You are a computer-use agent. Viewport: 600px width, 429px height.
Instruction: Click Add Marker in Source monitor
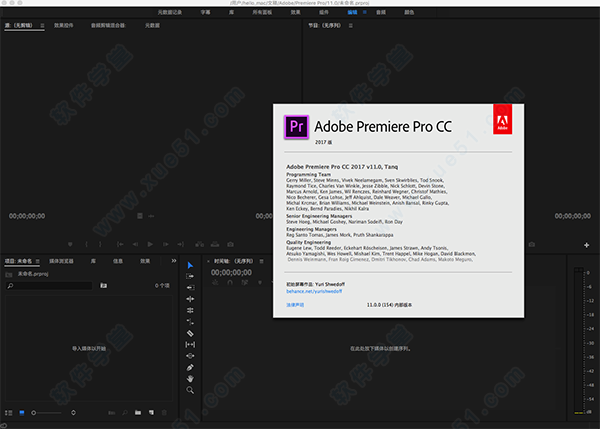[x=70, y=244]
